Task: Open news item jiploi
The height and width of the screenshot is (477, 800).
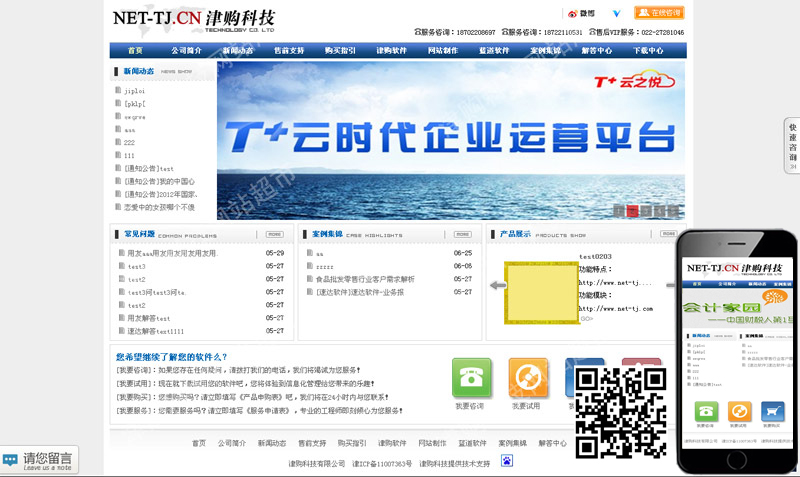Action: (x=135, y=91)
